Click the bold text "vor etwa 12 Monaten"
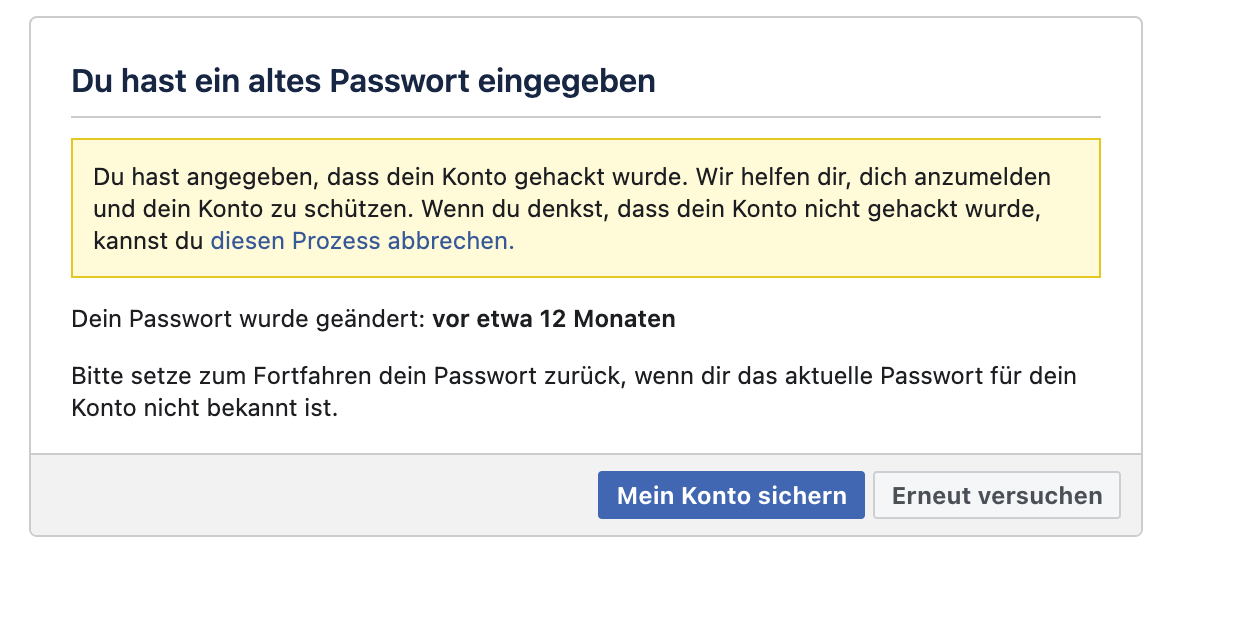1244x634 pixels. pyautogui.click(x=554, y=320)
